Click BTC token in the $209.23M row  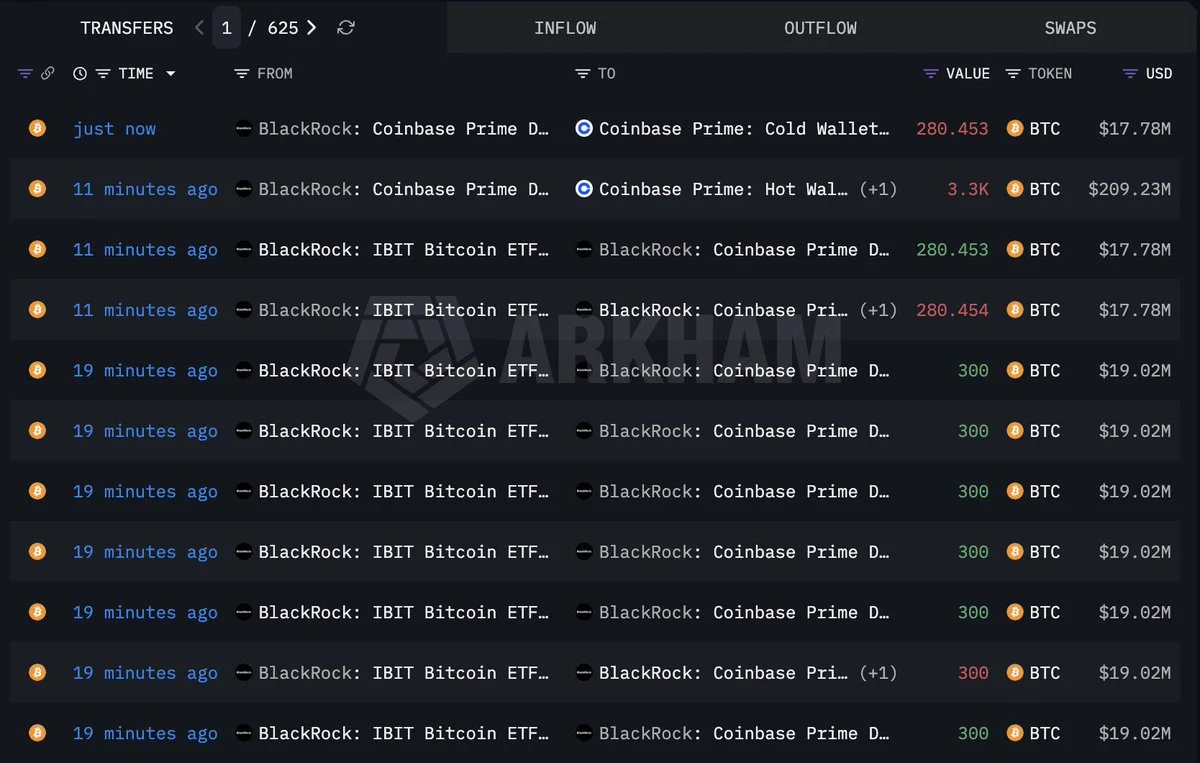pyautogui.click(x=1033, y=189)
